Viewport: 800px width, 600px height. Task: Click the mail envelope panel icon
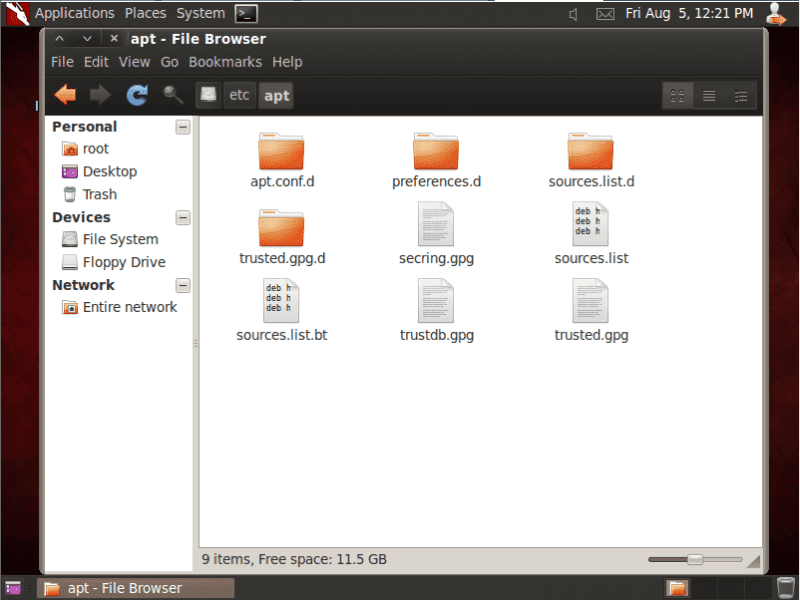(x=605, y=14)
